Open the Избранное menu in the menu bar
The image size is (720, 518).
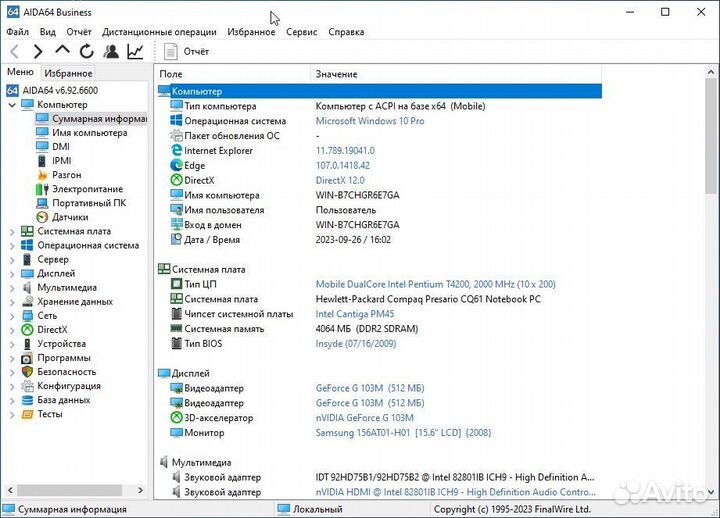251,32
